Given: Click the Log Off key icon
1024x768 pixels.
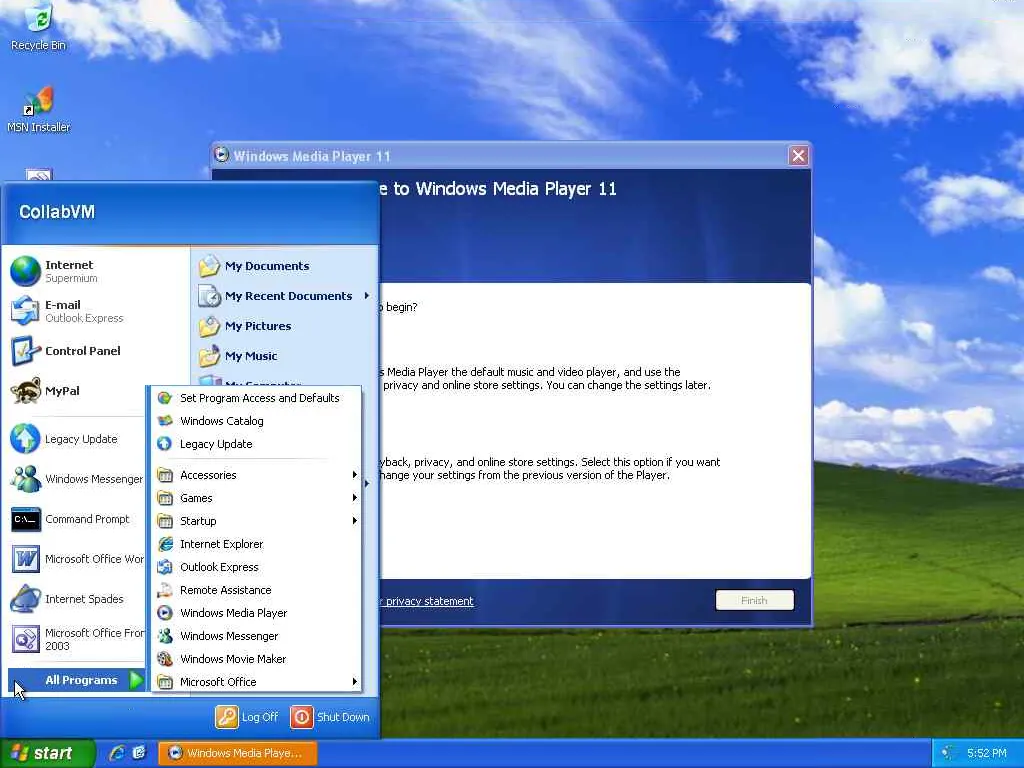Looking at the screenshot, I should click(227, 716).
